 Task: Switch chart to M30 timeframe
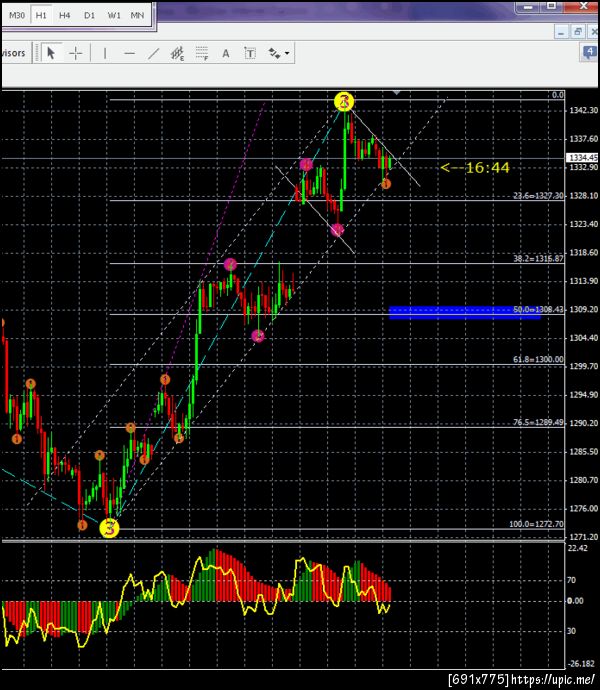(x=17, y=15)
